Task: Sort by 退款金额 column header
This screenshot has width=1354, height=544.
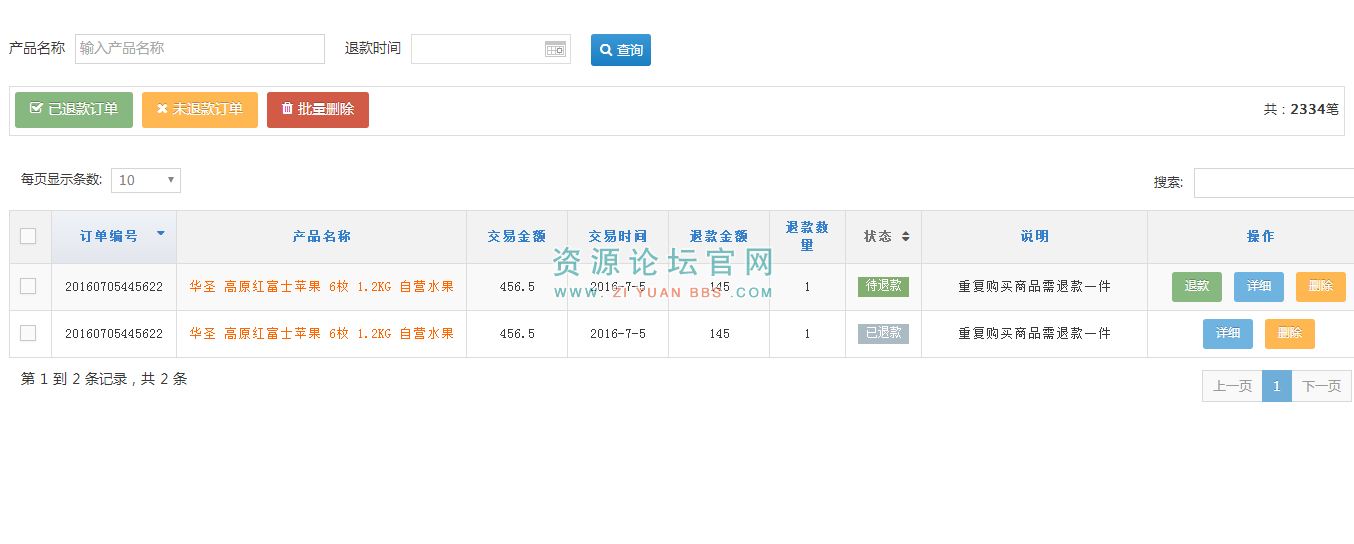Action: pos(719,237)
